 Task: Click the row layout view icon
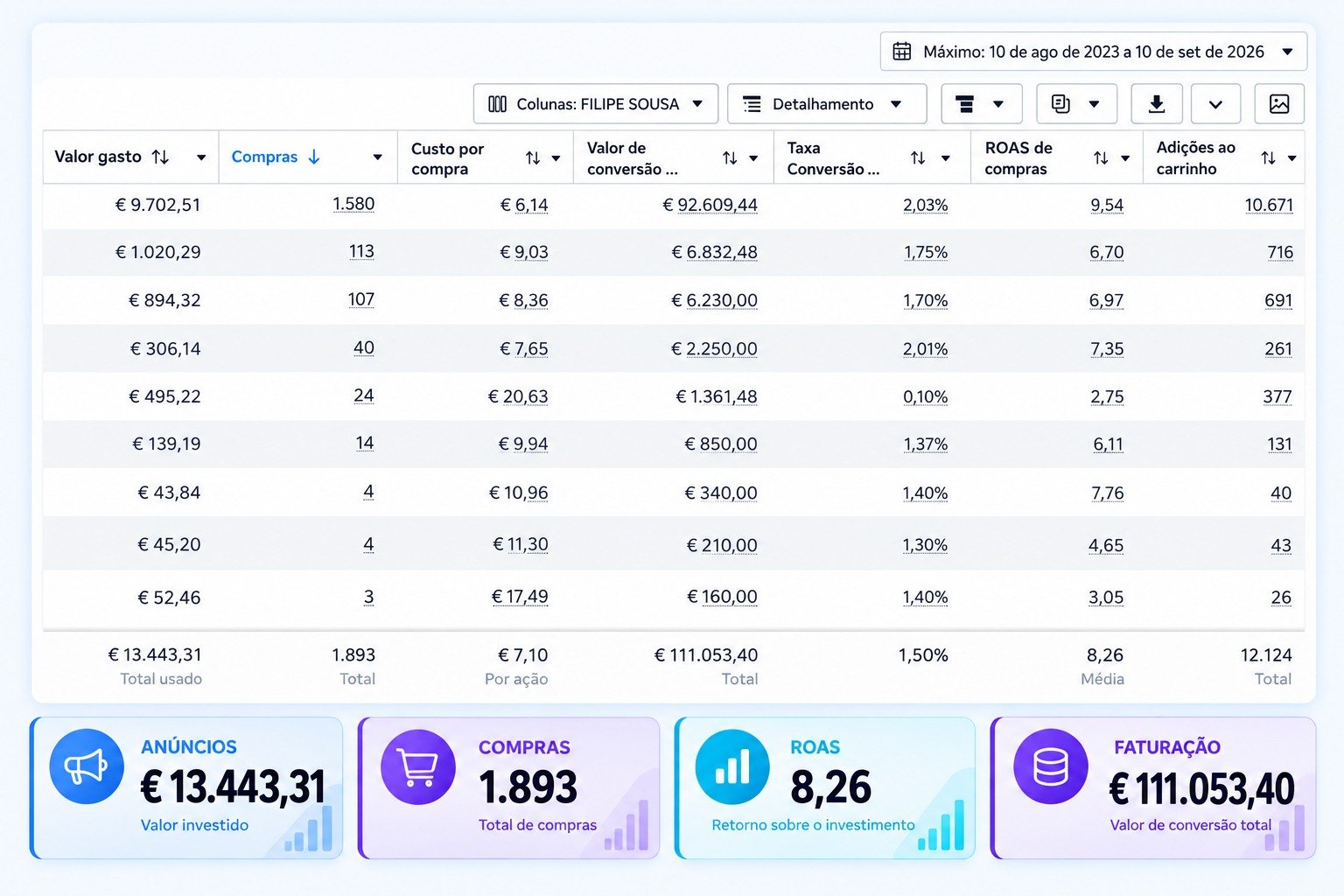tap(964, 104)
